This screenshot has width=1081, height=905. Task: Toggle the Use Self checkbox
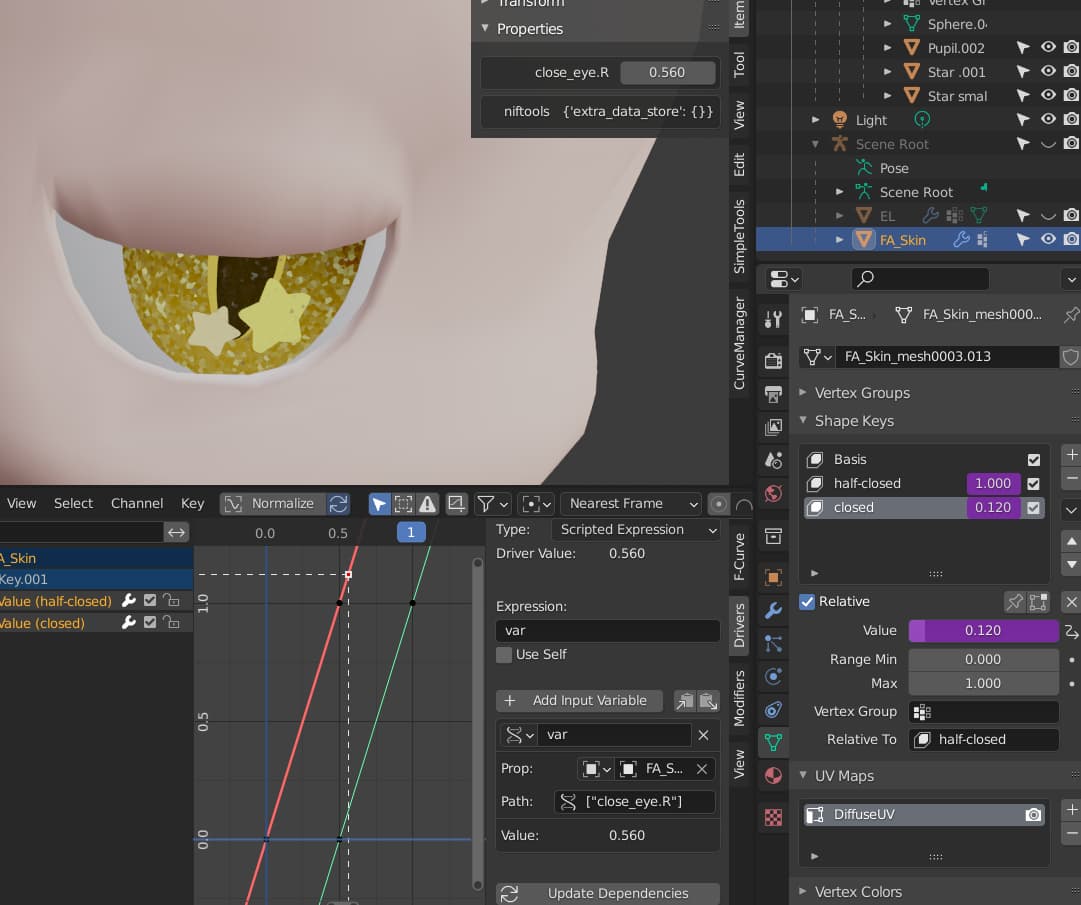point(504,655)
